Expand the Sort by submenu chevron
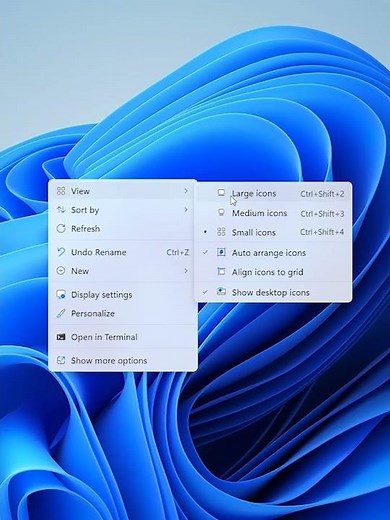Screen dimensions: 390x520 pyautogui.click(x=186, y=210)
